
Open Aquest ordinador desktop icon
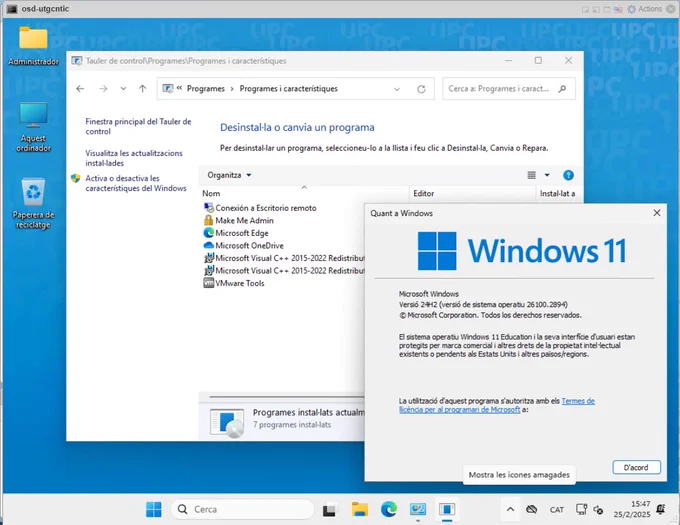[x=33, y=127]
